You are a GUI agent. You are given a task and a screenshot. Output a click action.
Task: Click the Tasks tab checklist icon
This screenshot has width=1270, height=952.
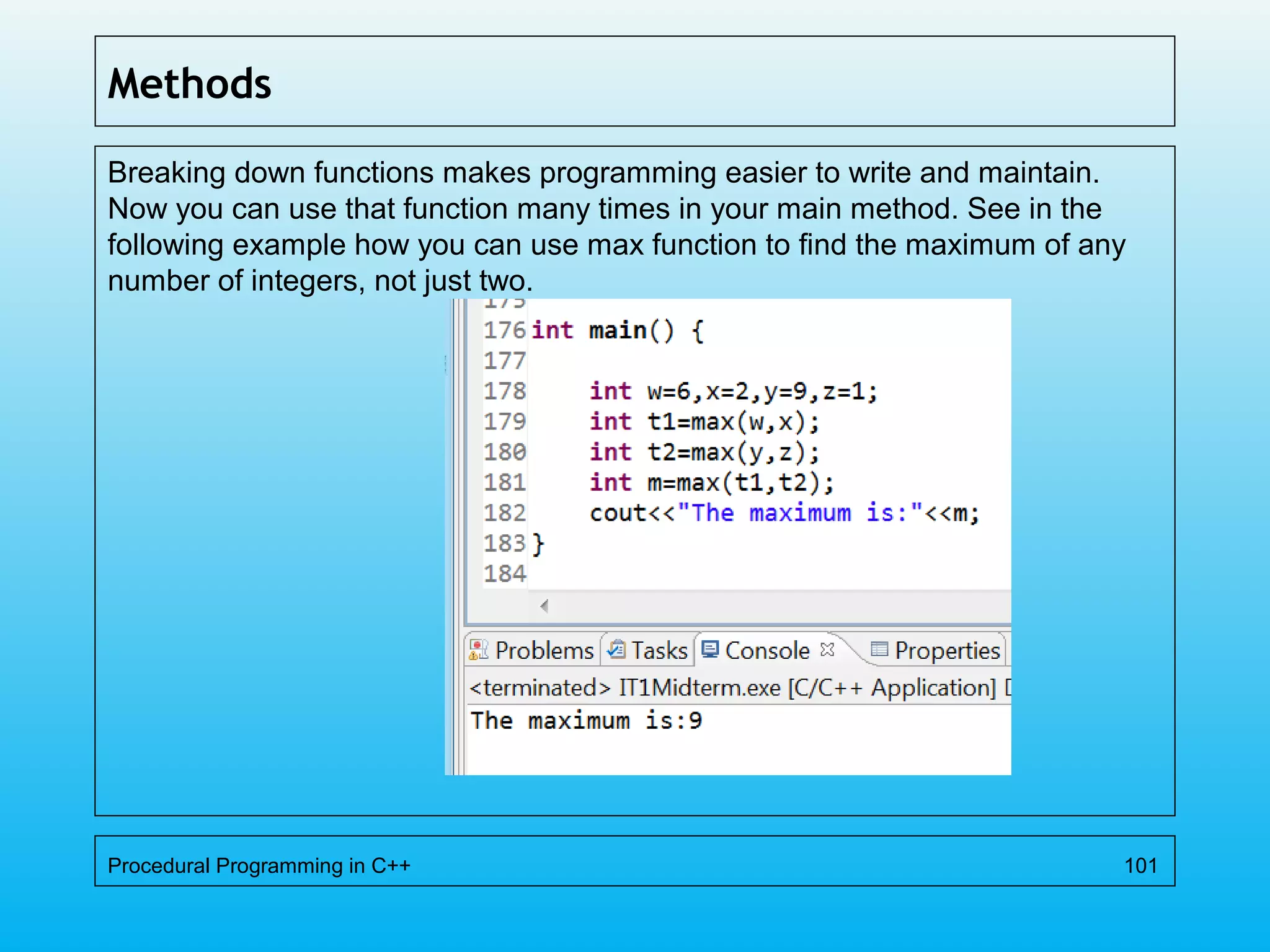616,649
